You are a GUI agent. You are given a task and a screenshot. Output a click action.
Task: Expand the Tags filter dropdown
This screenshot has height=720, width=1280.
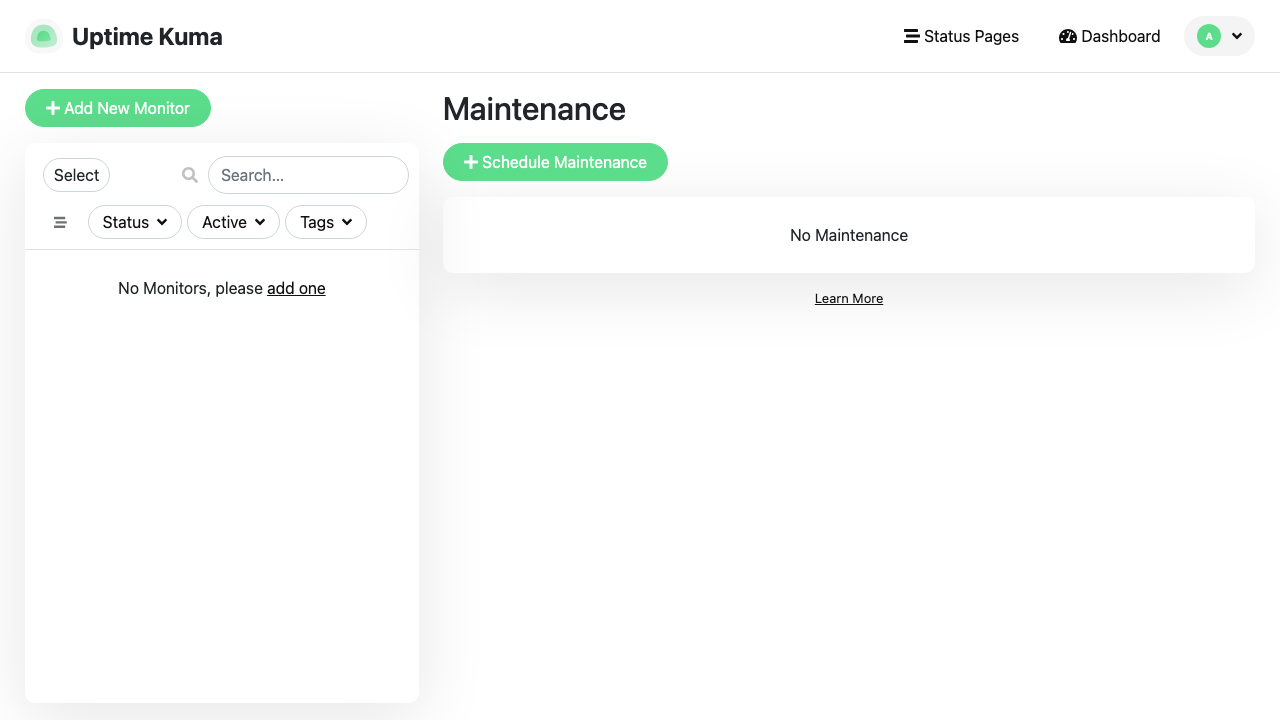[326, 222]
